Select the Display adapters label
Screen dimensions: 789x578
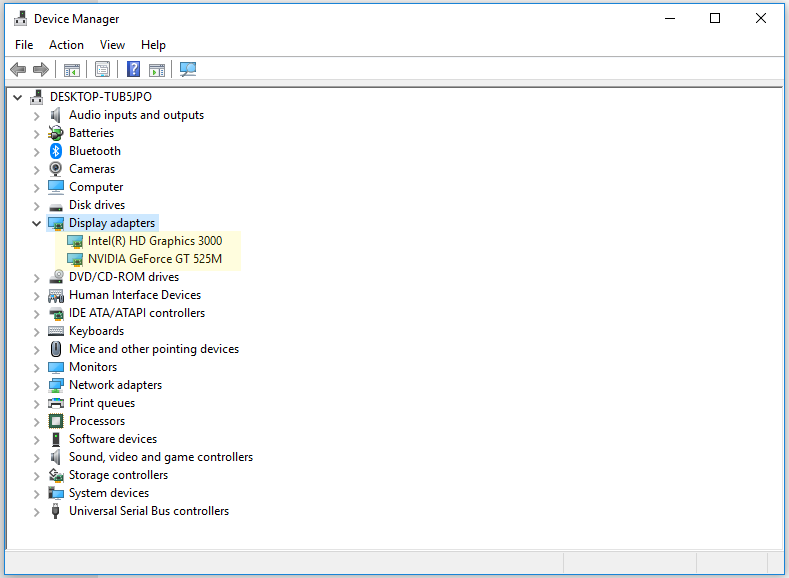tap(112, 223)
